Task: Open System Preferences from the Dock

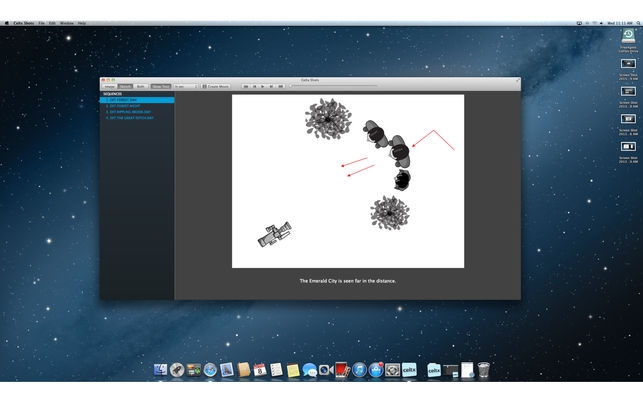Action: [x=392, y=370]
